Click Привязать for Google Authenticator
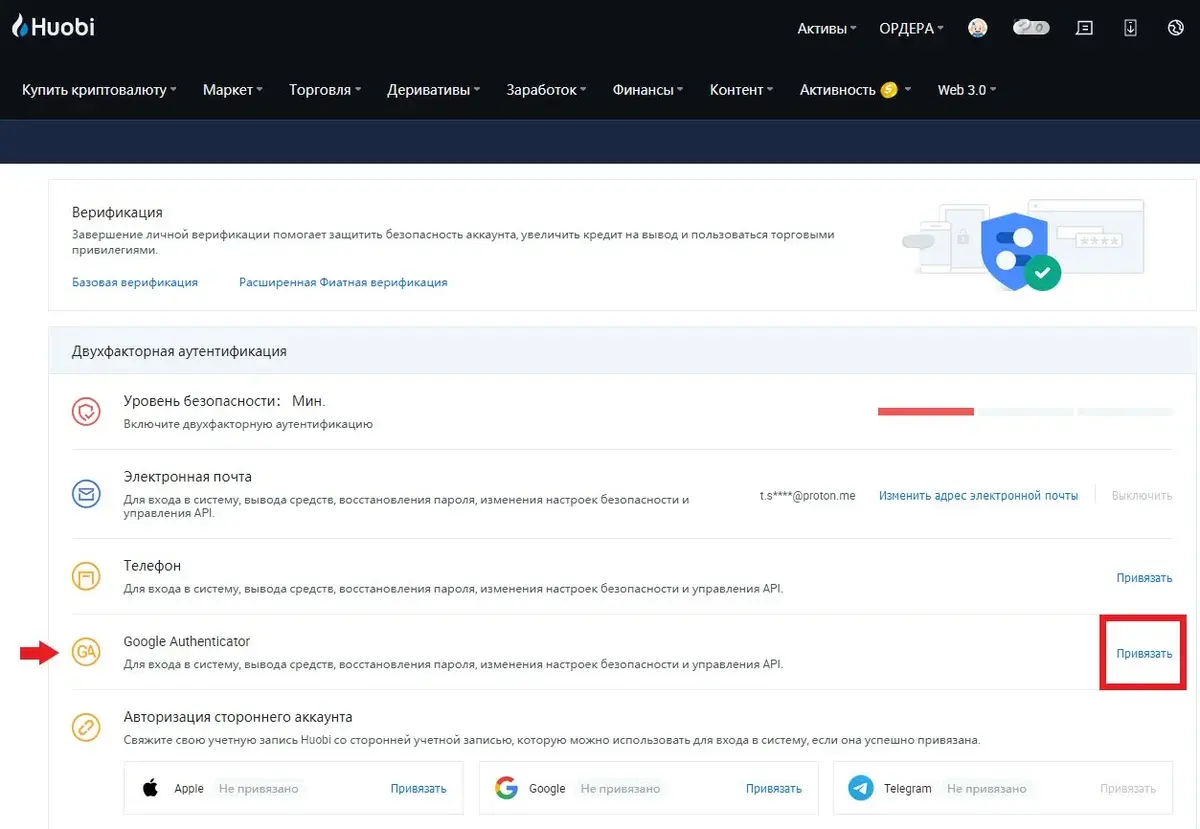This screenshot has width=1200, height=829. 1144,653
